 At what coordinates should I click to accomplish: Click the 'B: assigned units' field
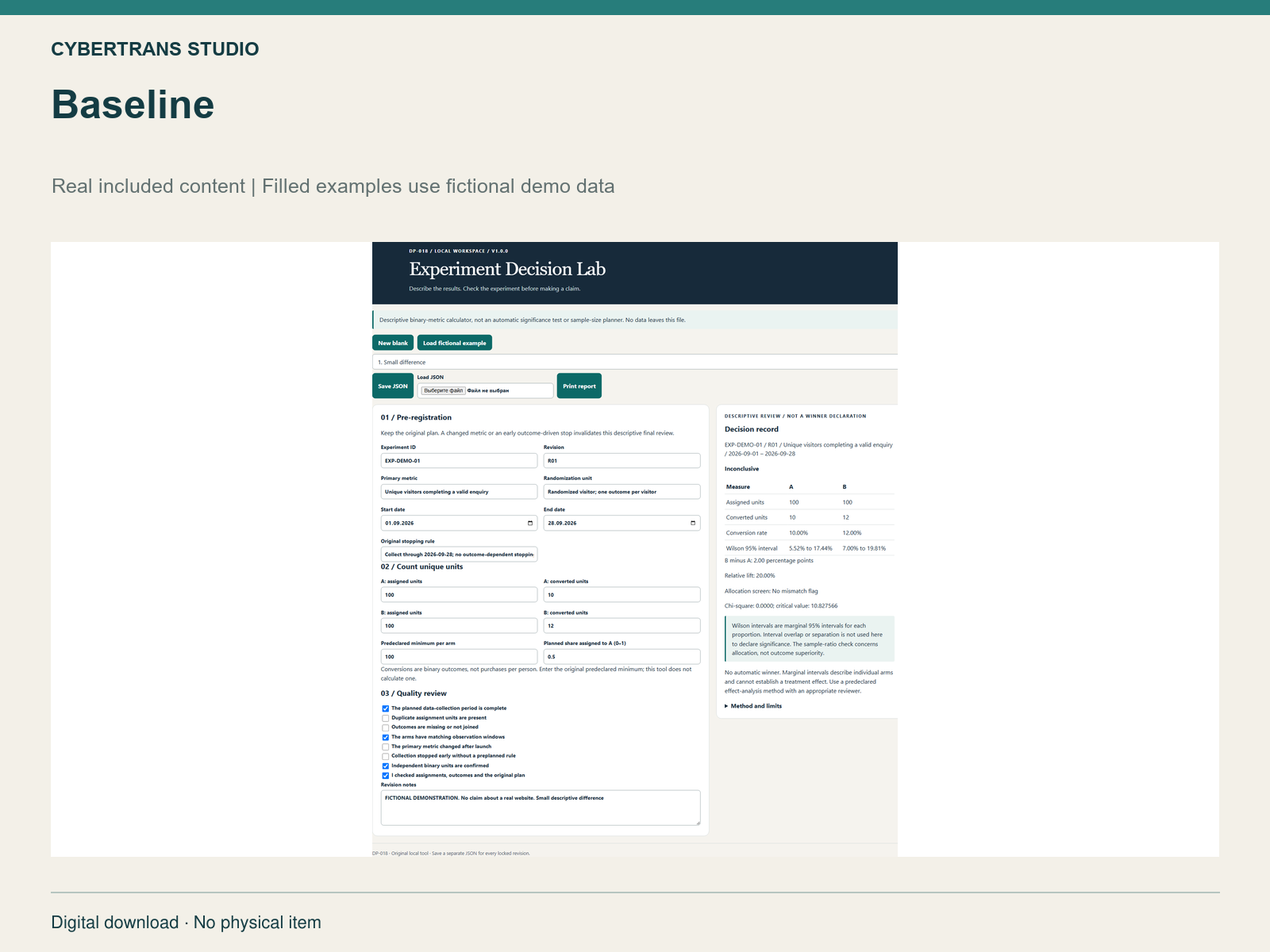459,626
